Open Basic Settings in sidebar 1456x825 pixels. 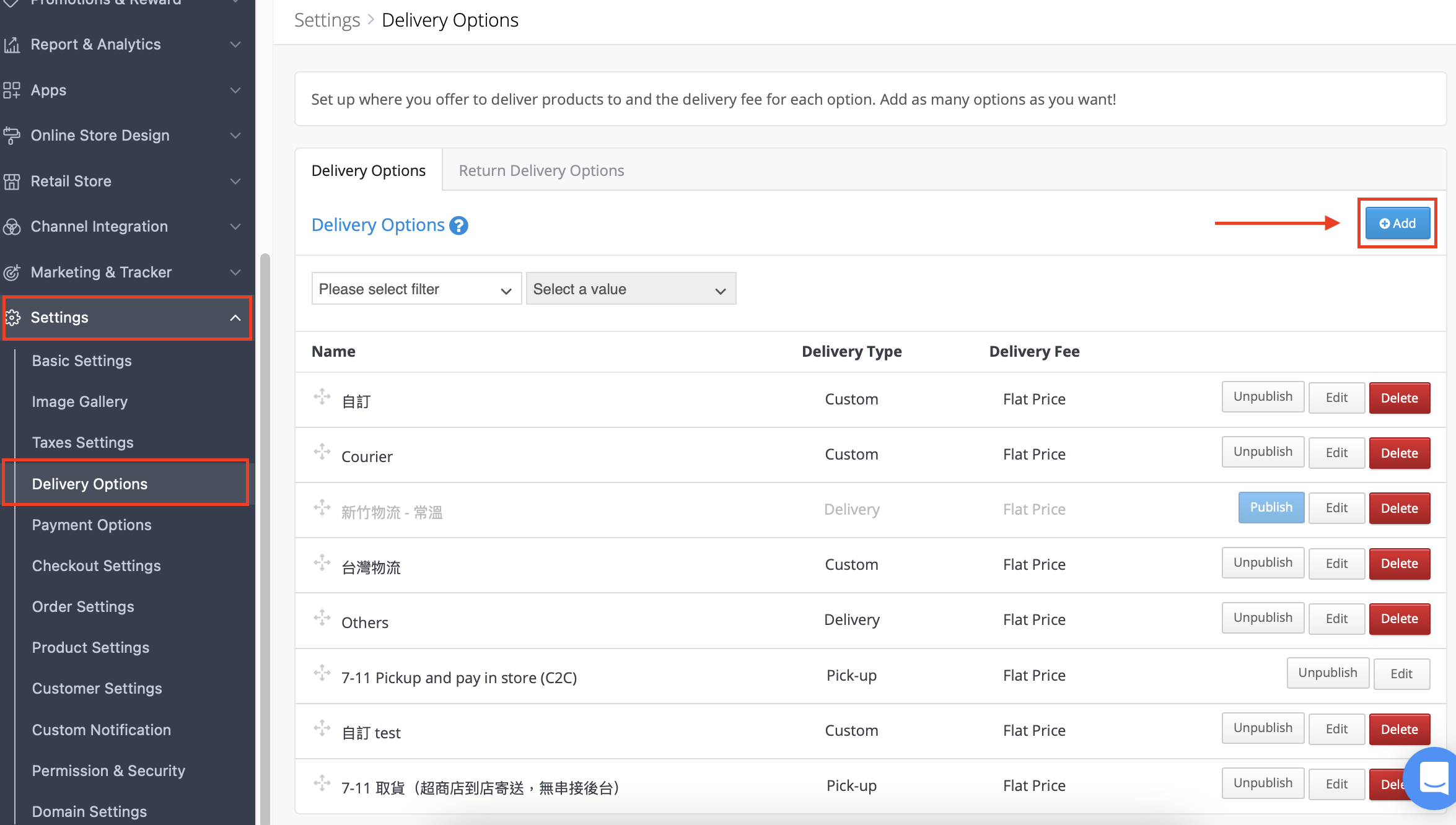click(x=82, y=360)
